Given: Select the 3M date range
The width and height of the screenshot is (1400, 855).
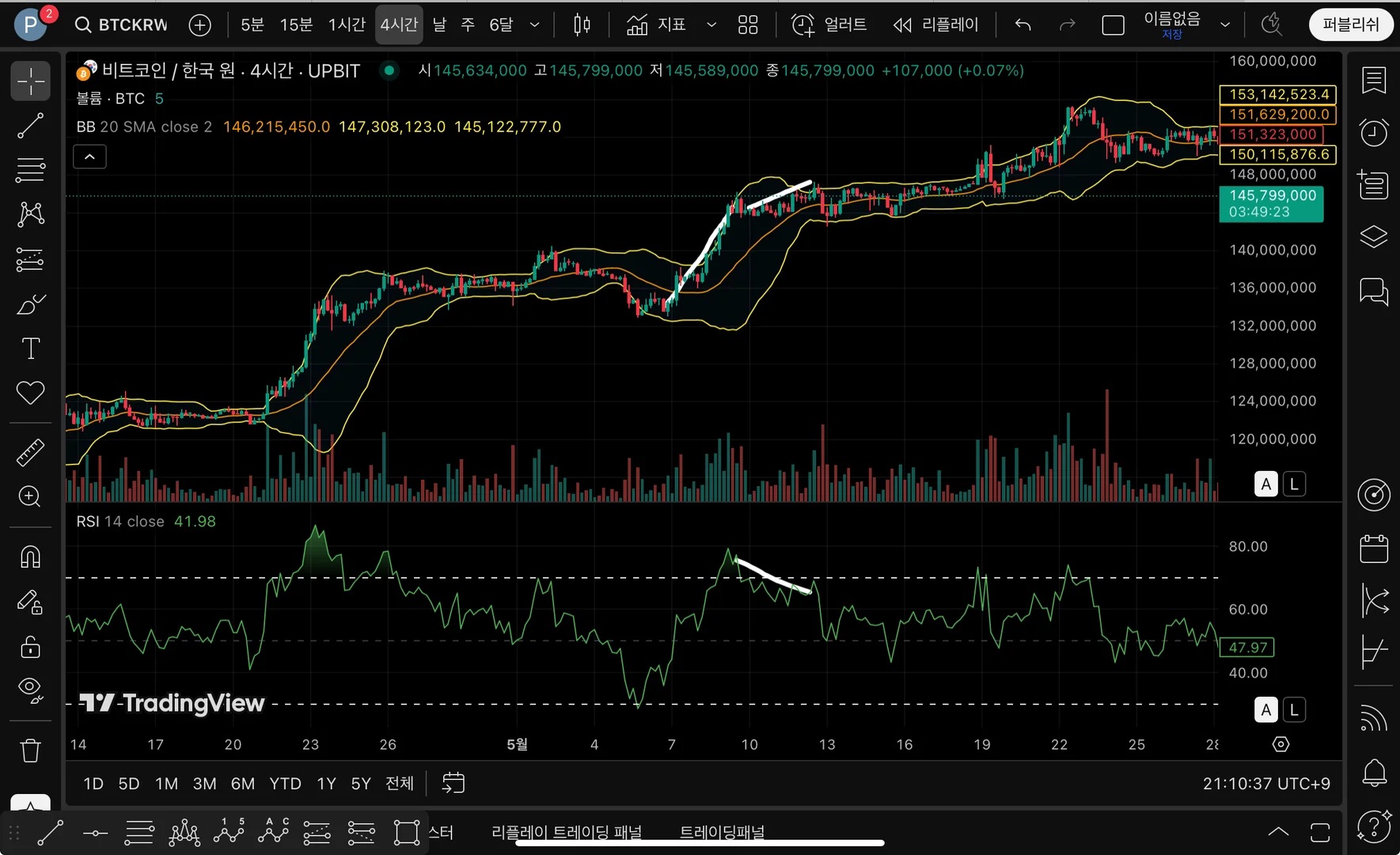Looking at the screenshot, I should [204, 784].
